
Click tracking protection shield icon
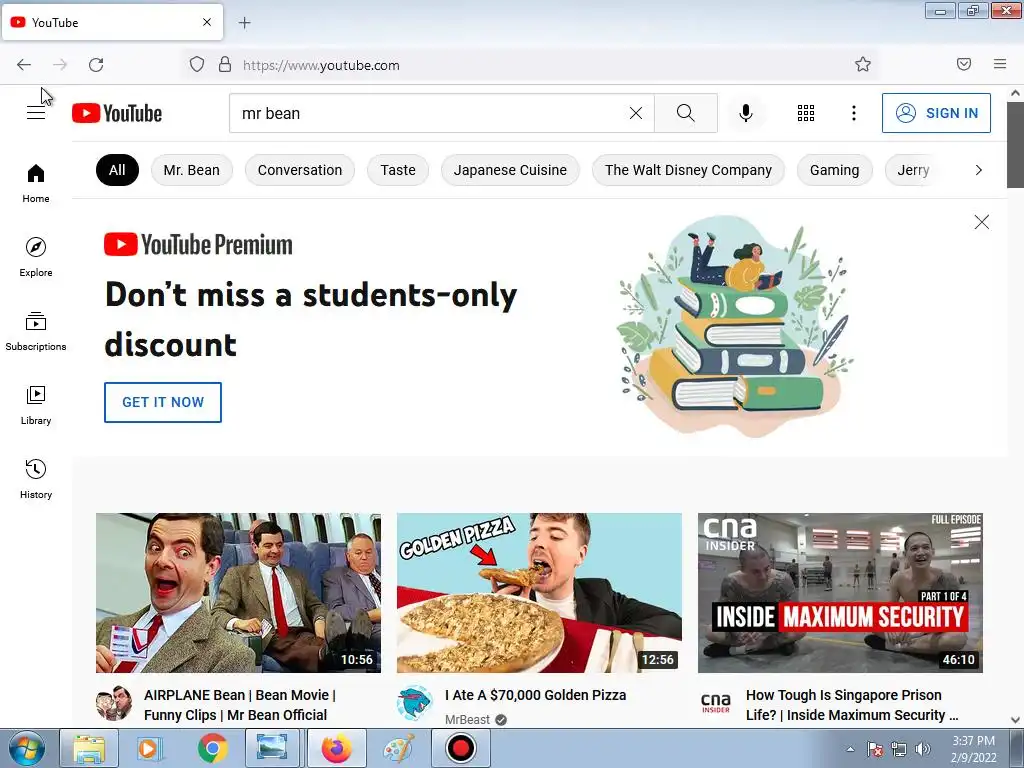(197, 65)
